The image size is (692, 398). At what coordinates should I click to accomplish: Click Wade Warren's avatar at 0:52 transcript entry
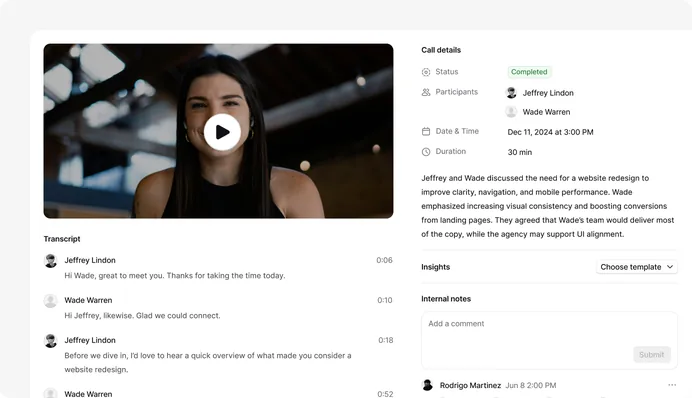click(x=51, y=393)
